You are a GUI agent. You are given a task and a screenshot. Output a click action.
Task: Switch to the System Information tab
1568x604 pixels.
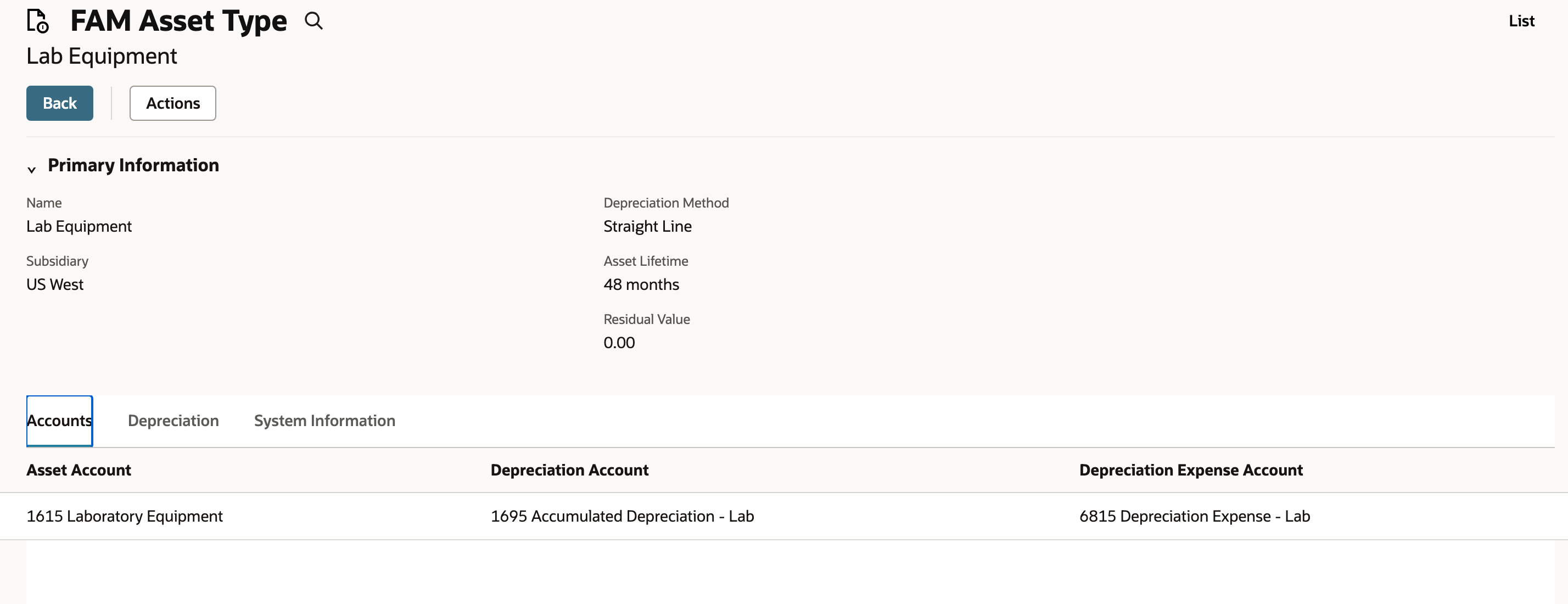[324, 421]
